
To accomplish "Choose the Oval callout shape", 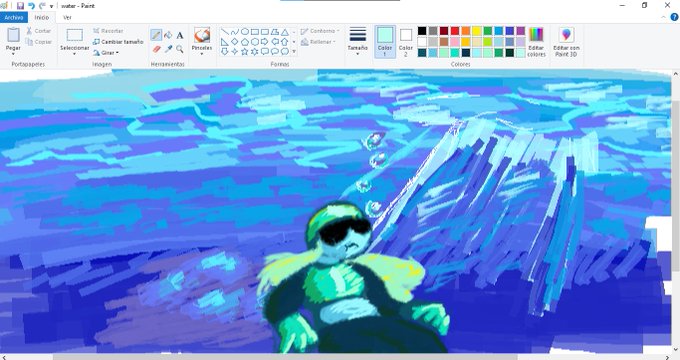I will tap(275, 52).
